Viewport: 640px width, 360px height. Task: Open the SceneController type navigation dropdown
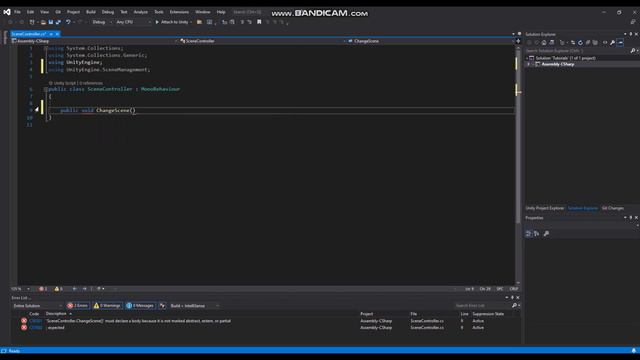pyautogui.click(x=263, y=41)
